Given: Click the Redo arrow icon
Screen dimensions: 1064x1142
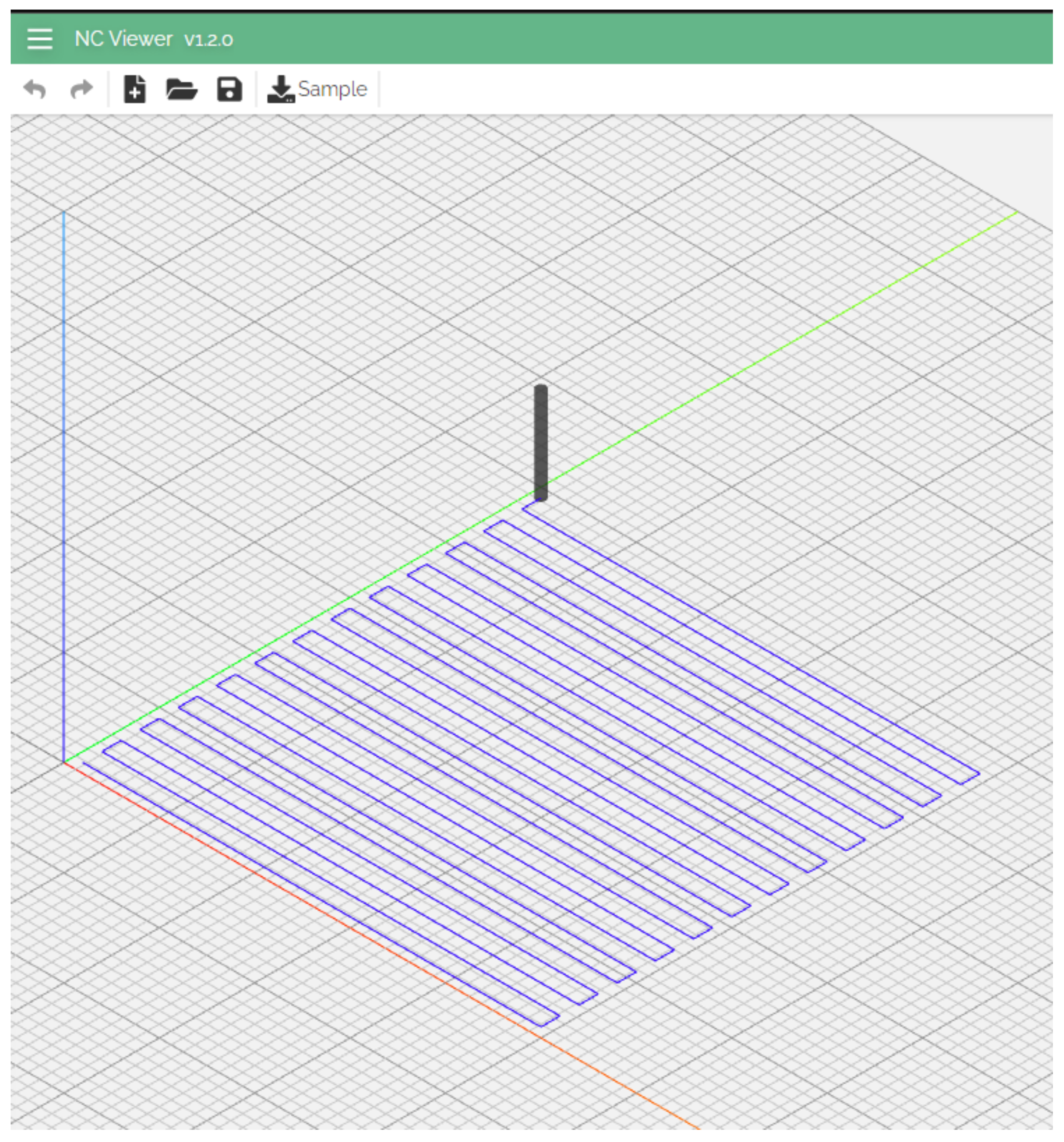Looking at the screenshot, I should (x=81, y=89).
